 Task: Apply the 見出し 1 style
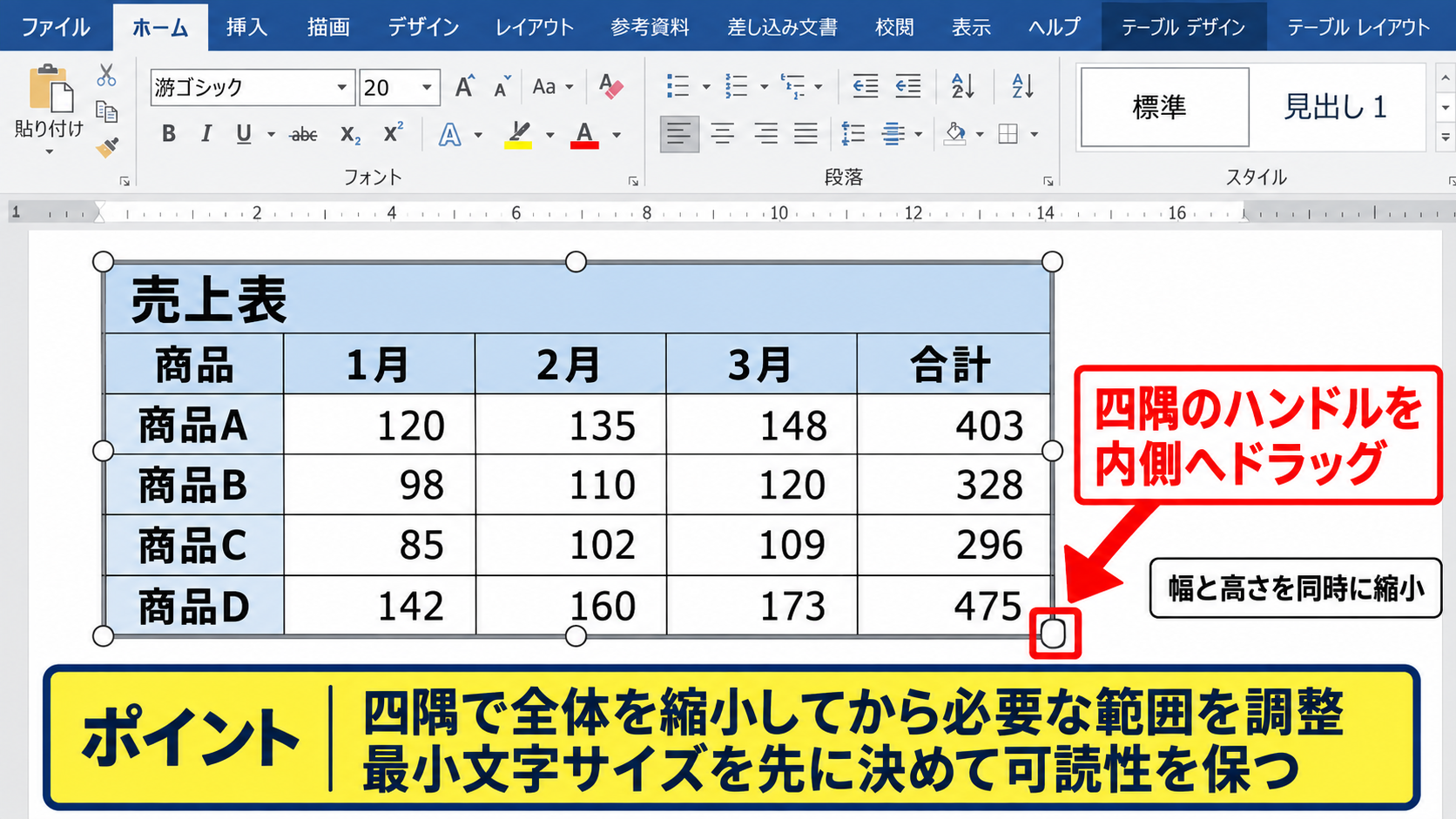pos(1336,107)
